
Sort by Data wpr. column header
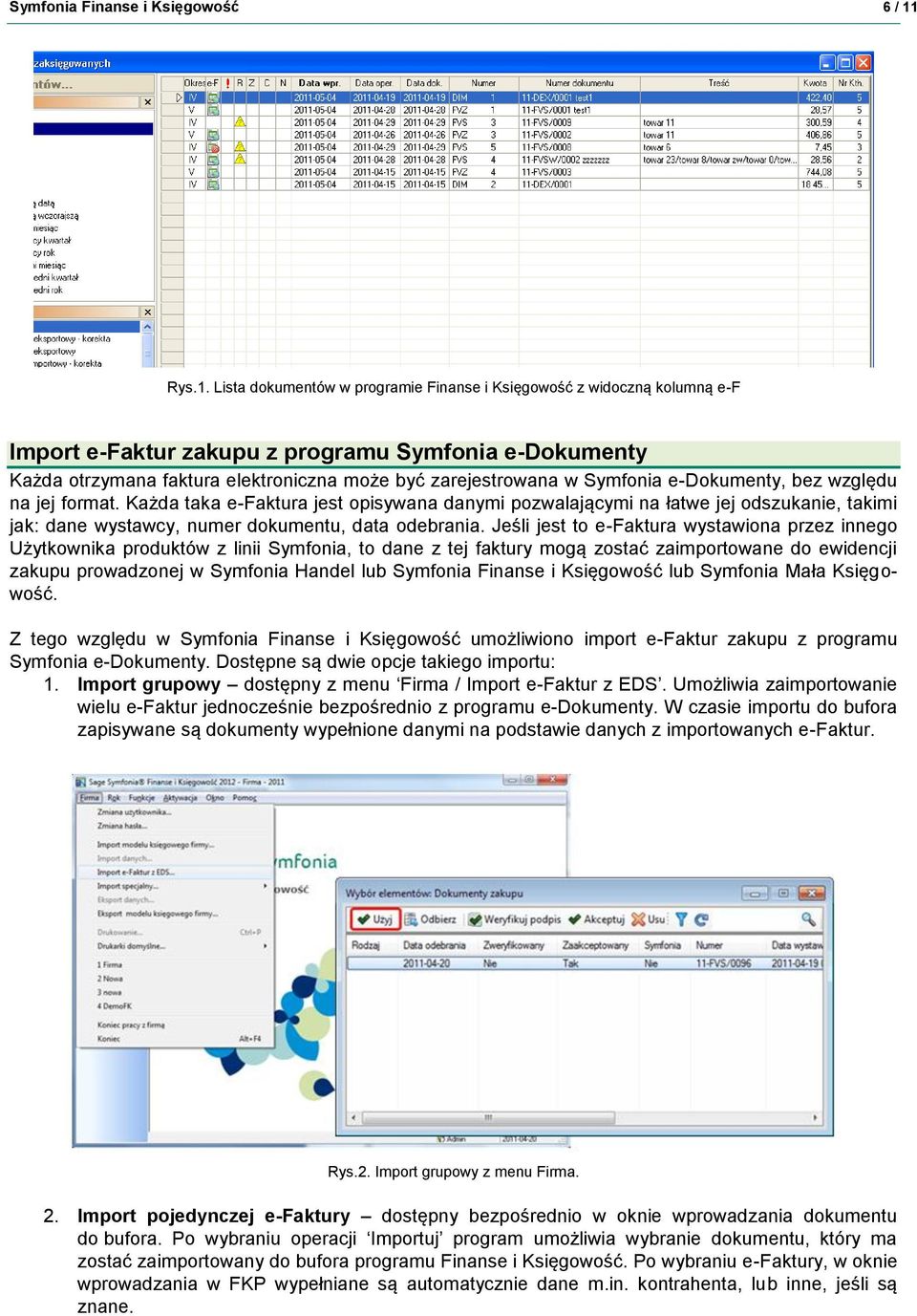pos(320,83)
